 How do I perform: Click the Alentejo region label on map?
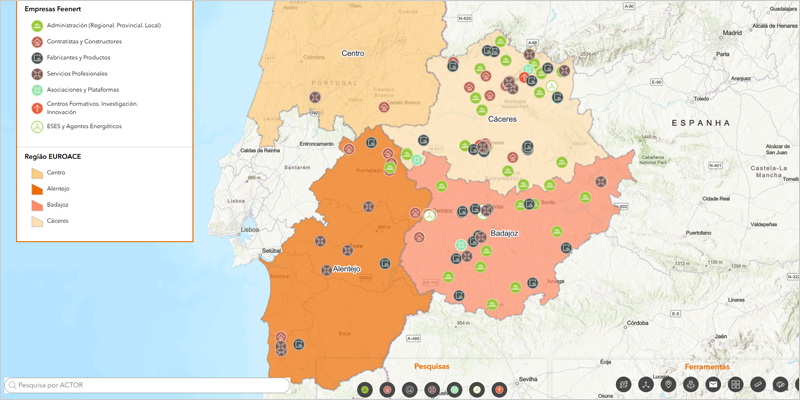[346, 270]
